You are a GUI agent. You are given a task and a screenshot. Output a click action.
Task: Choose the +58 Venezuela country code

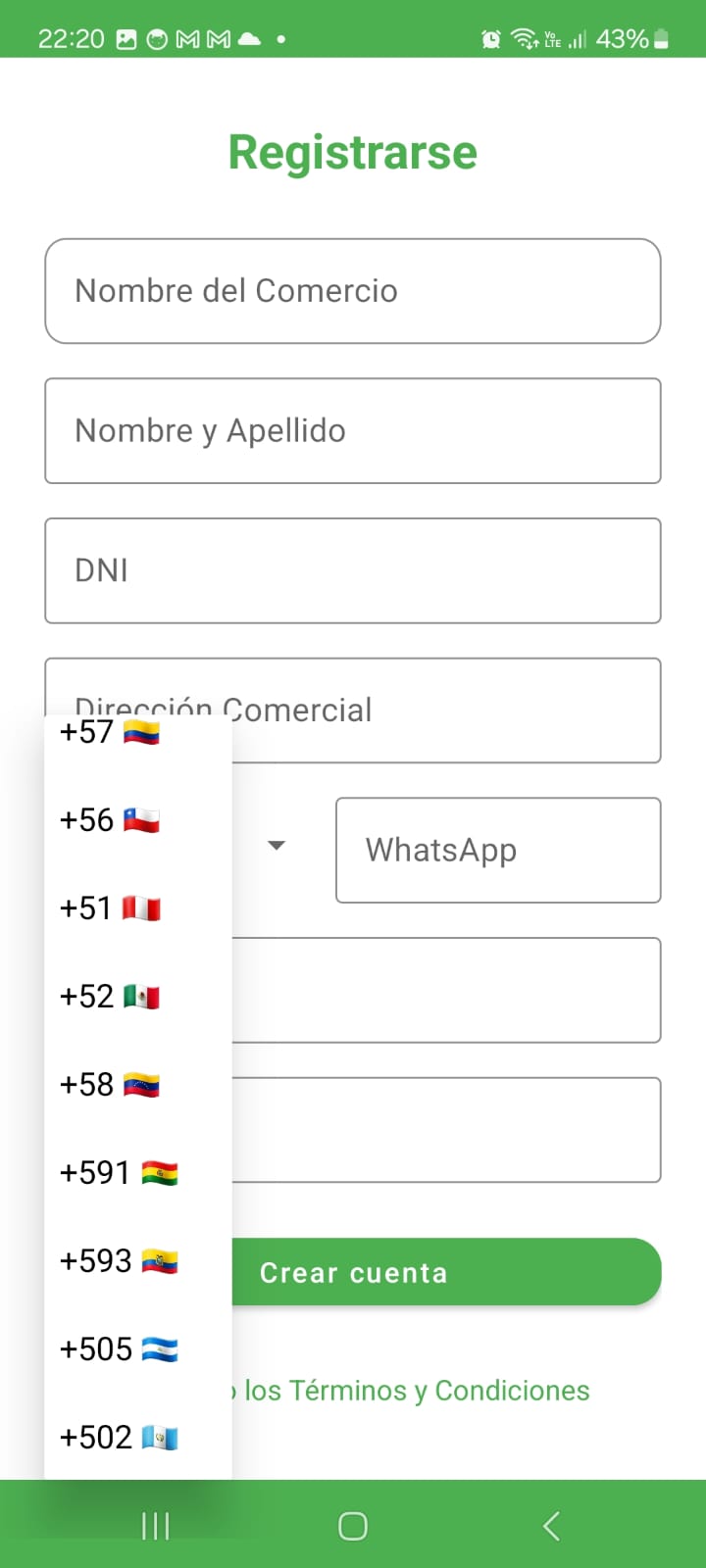point(110,1085)
